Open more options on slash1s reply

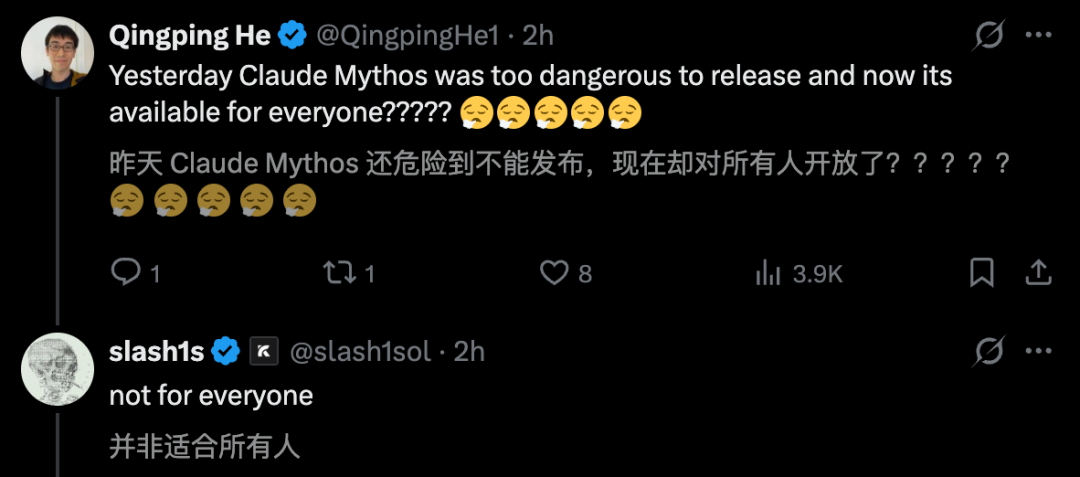click(1039, 351)
